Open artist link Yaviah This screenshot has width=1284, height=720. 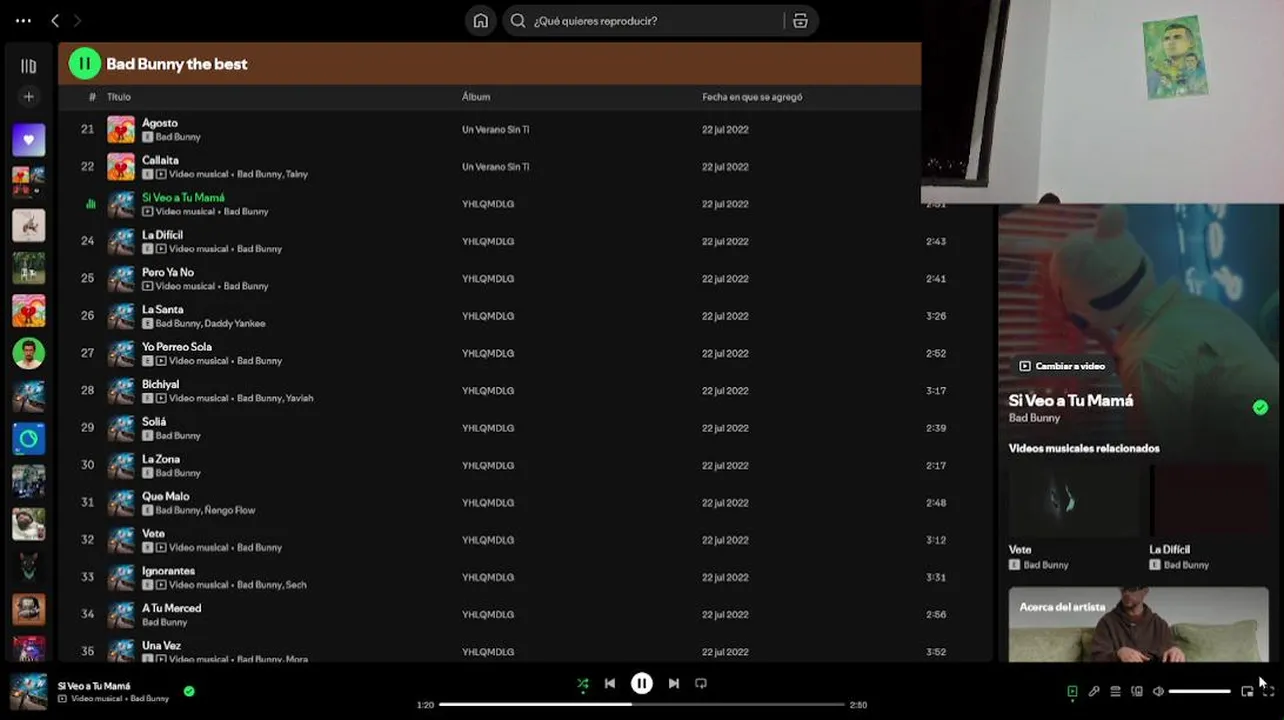click(x=299, y=398)
